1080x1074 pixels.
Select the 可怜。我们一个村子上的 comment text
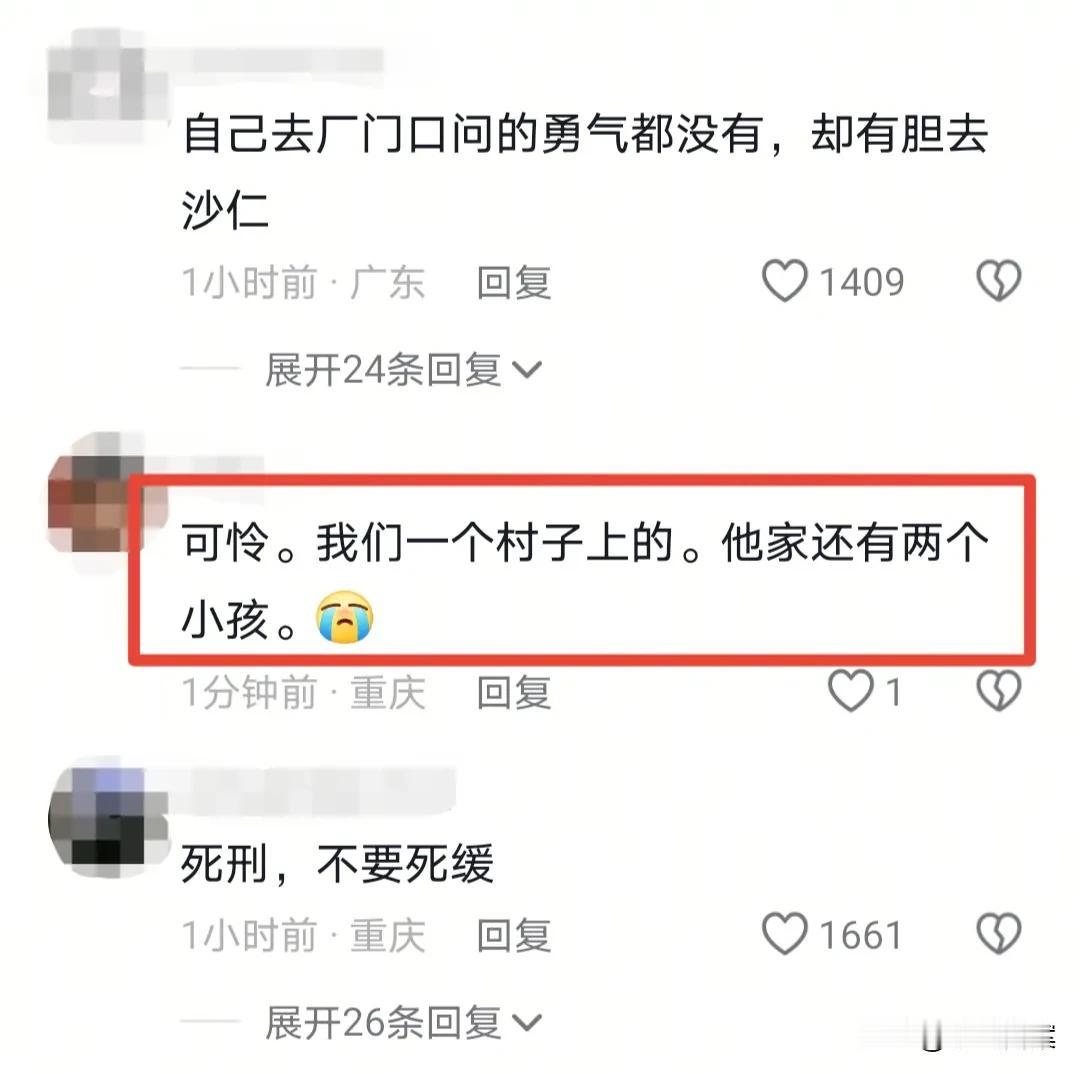(585, 580)
